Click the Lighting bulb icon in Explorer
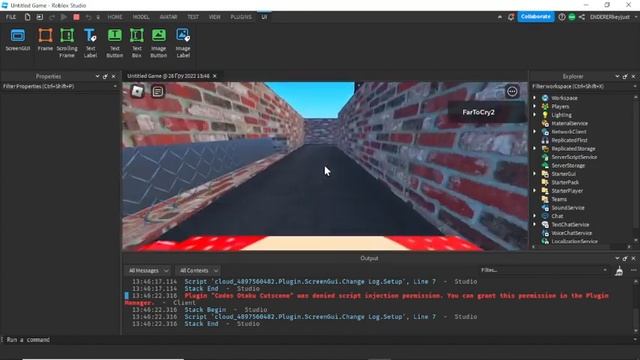 545,115
